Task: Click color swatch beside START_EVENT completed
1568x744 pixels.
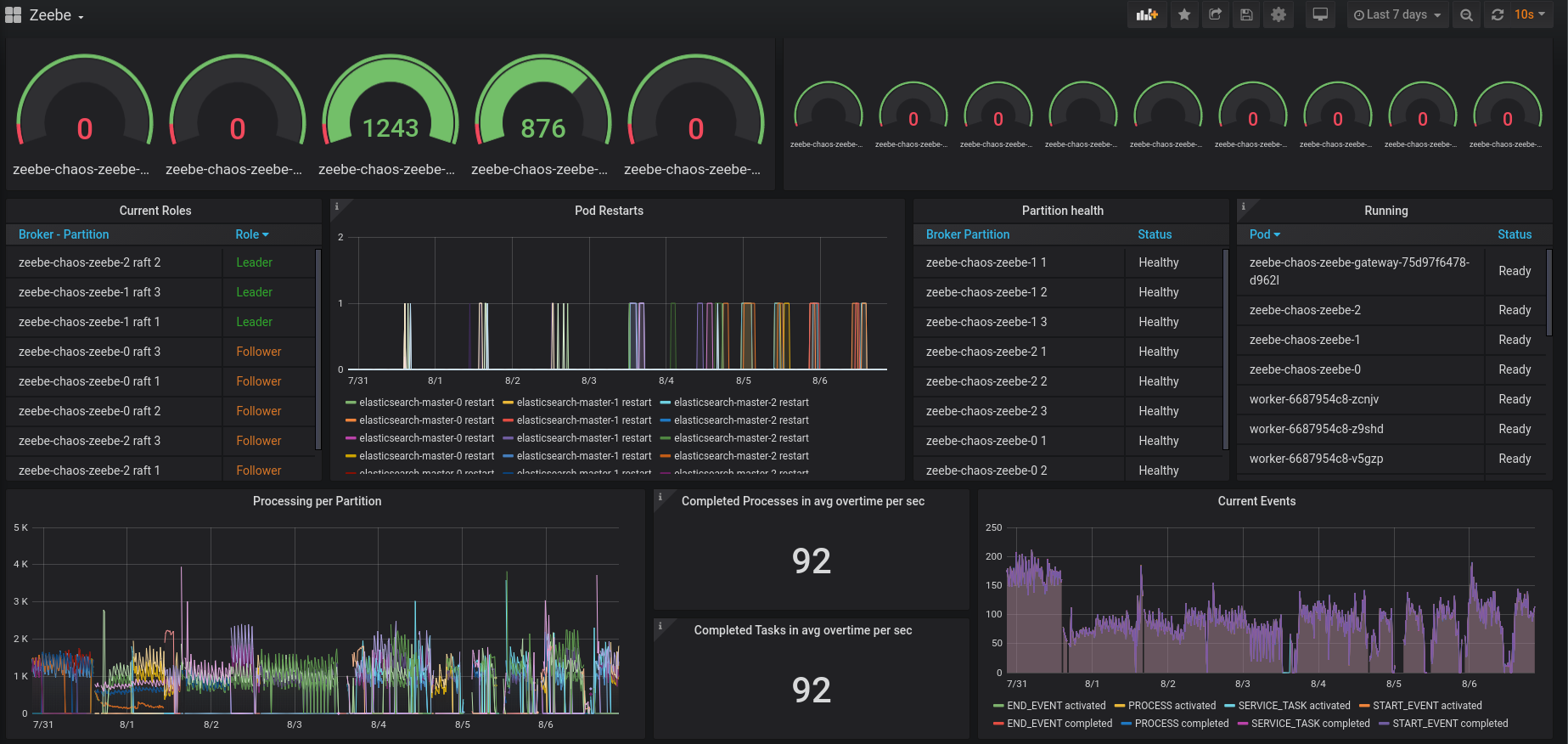Action: point(1384,724)
